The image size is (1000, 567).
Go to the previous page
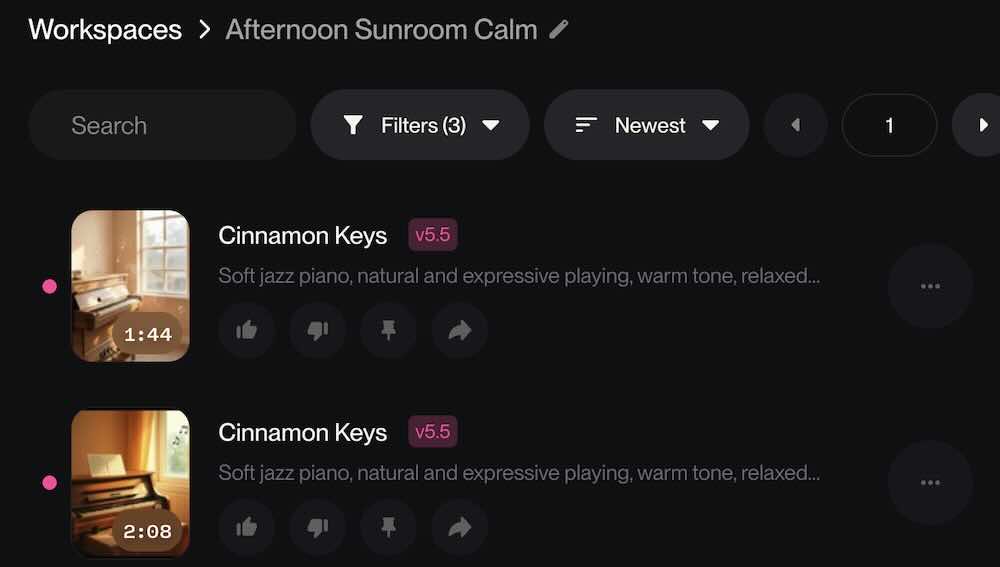click(796, 125)
